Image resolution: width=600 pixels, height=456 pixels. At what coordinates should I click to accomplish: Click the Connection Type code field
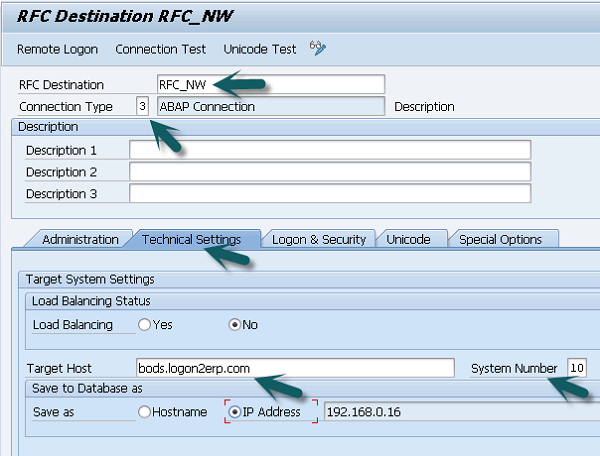143,106
